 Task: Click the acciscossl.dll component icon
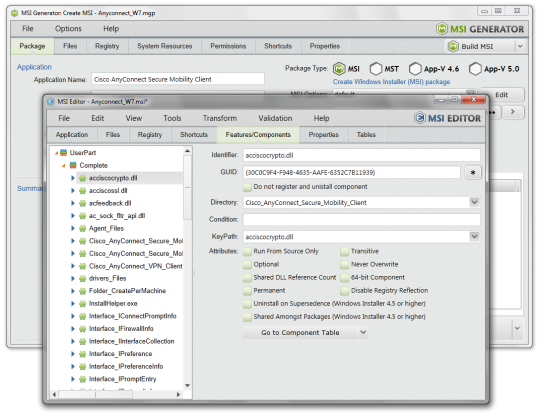[82, 190]
